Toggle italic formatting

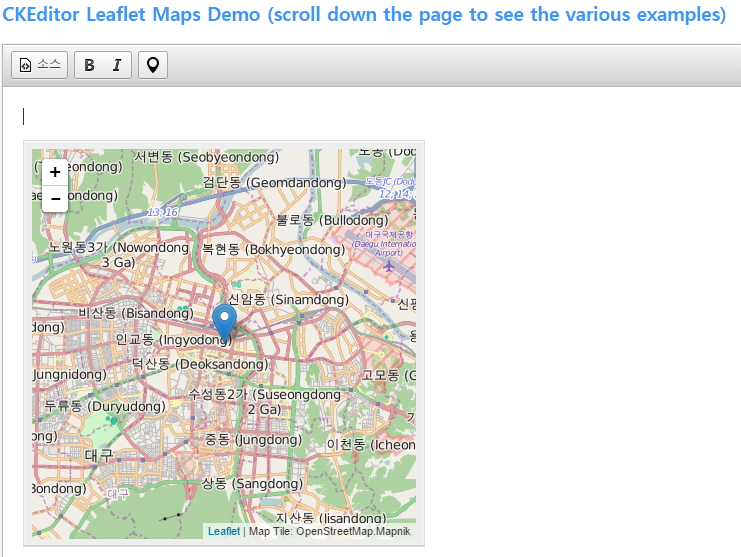pos(117,65)
